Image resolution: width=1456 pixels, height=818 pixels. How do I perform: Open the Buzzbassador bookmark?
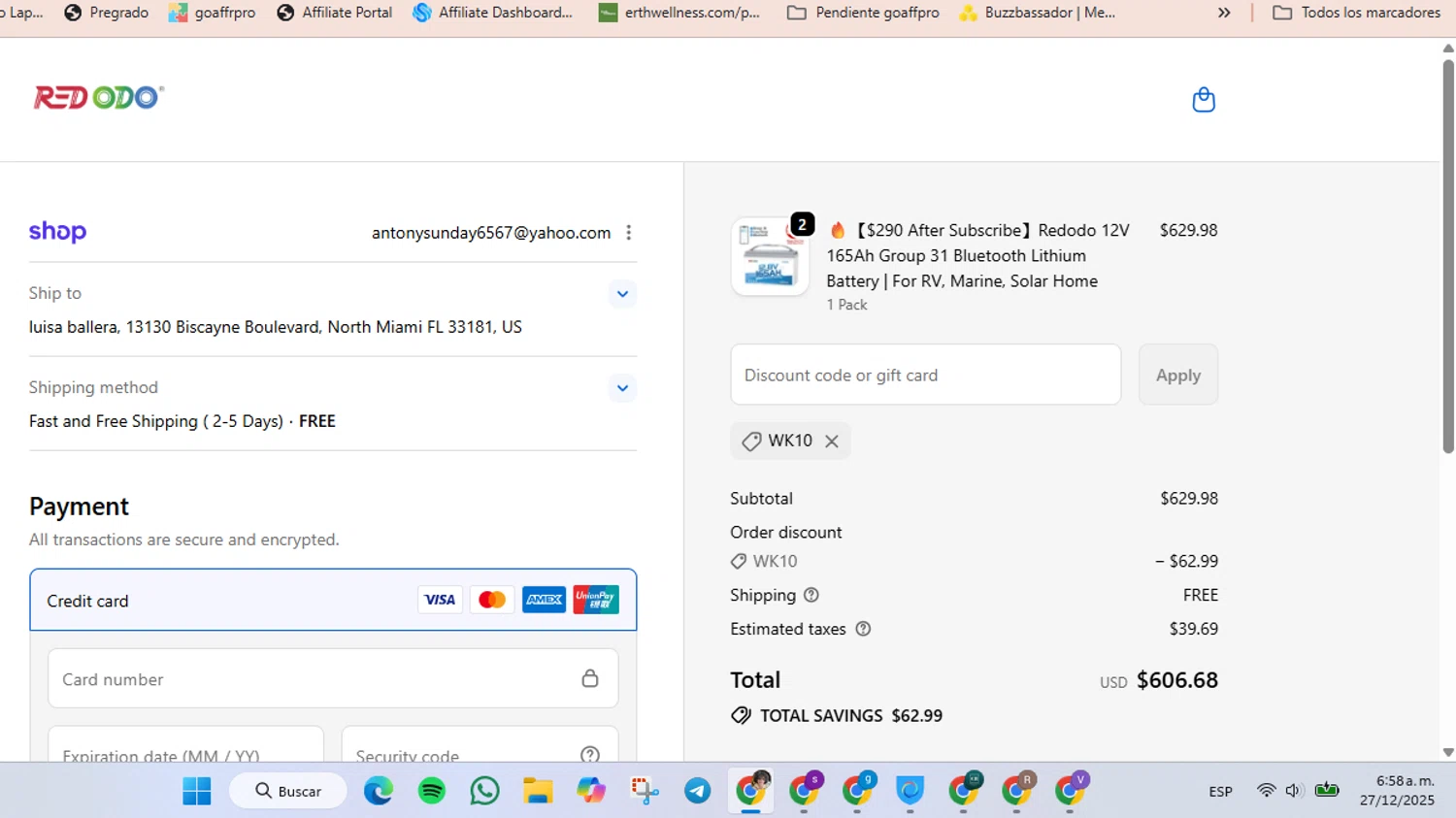click(x=1037, y=13)
